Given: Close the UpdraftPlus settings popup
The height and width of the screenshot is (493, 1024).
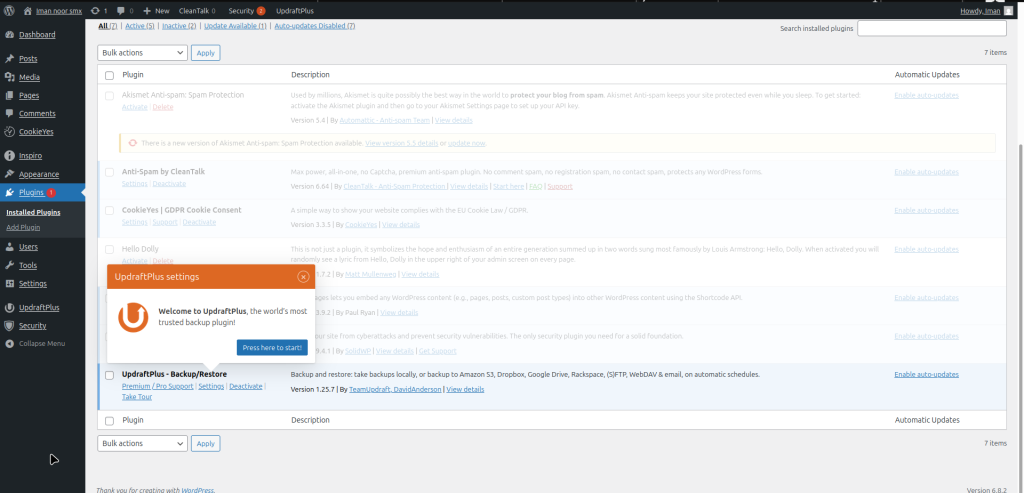Looking at the screenshot, I should tap(303, 277).
